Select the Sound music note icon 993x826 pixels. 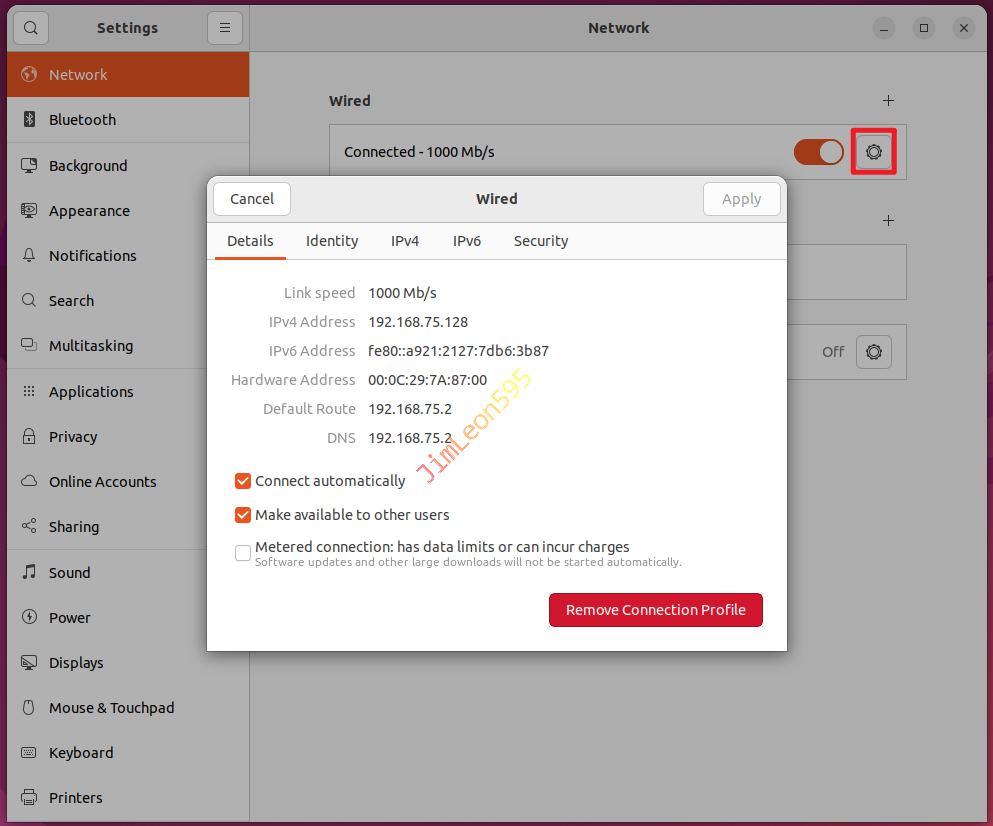click(x=29, y=573)
